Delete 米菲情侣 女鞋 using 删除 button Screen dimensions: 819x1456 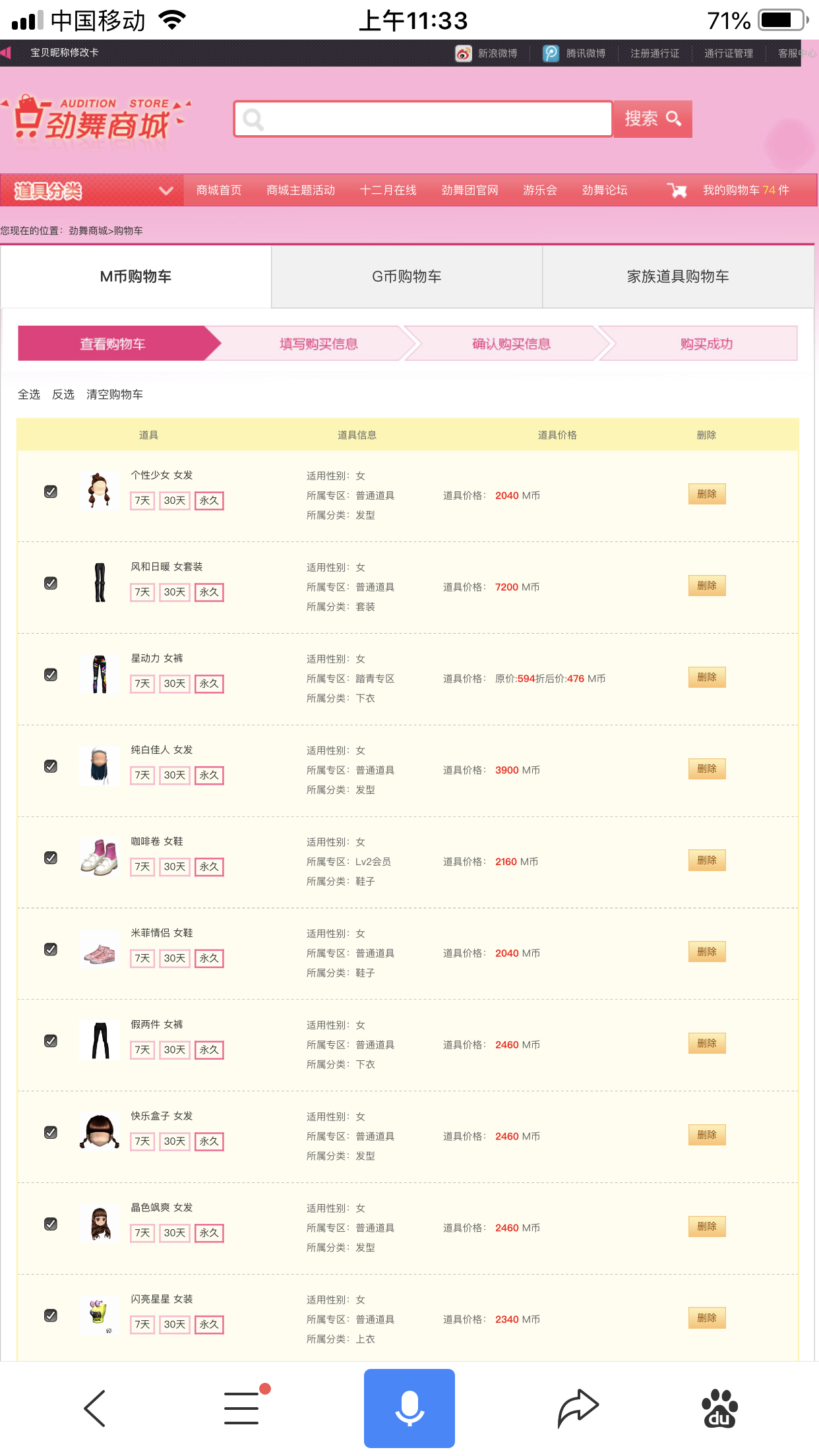pos(707,952)
